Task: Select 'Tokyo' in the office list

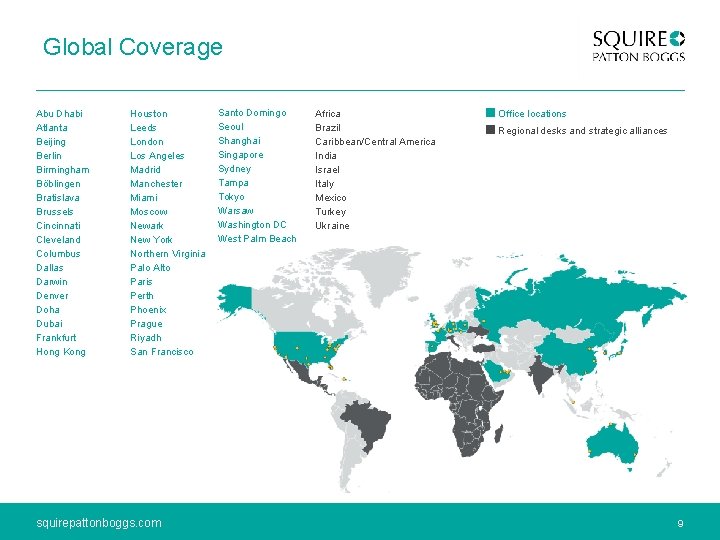Action: pos(231,197)
